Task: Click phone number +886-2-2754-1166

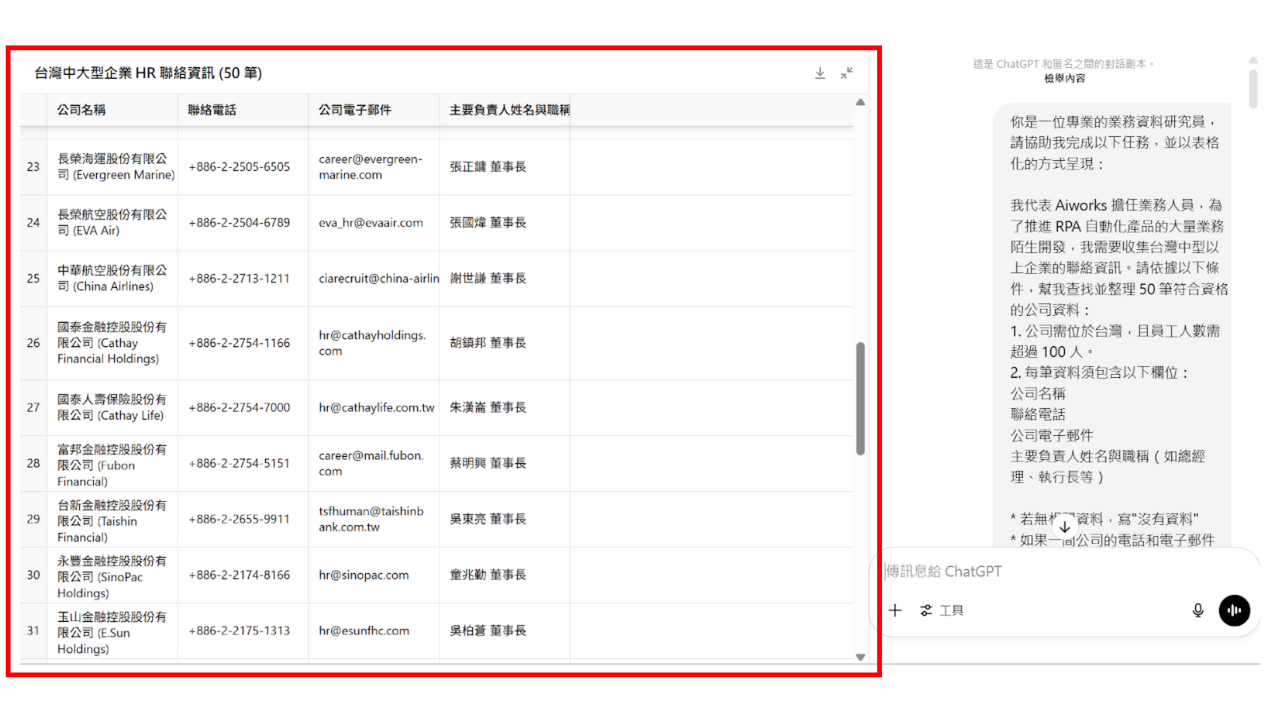Action: pyautogui.click(x=239, y=343)
